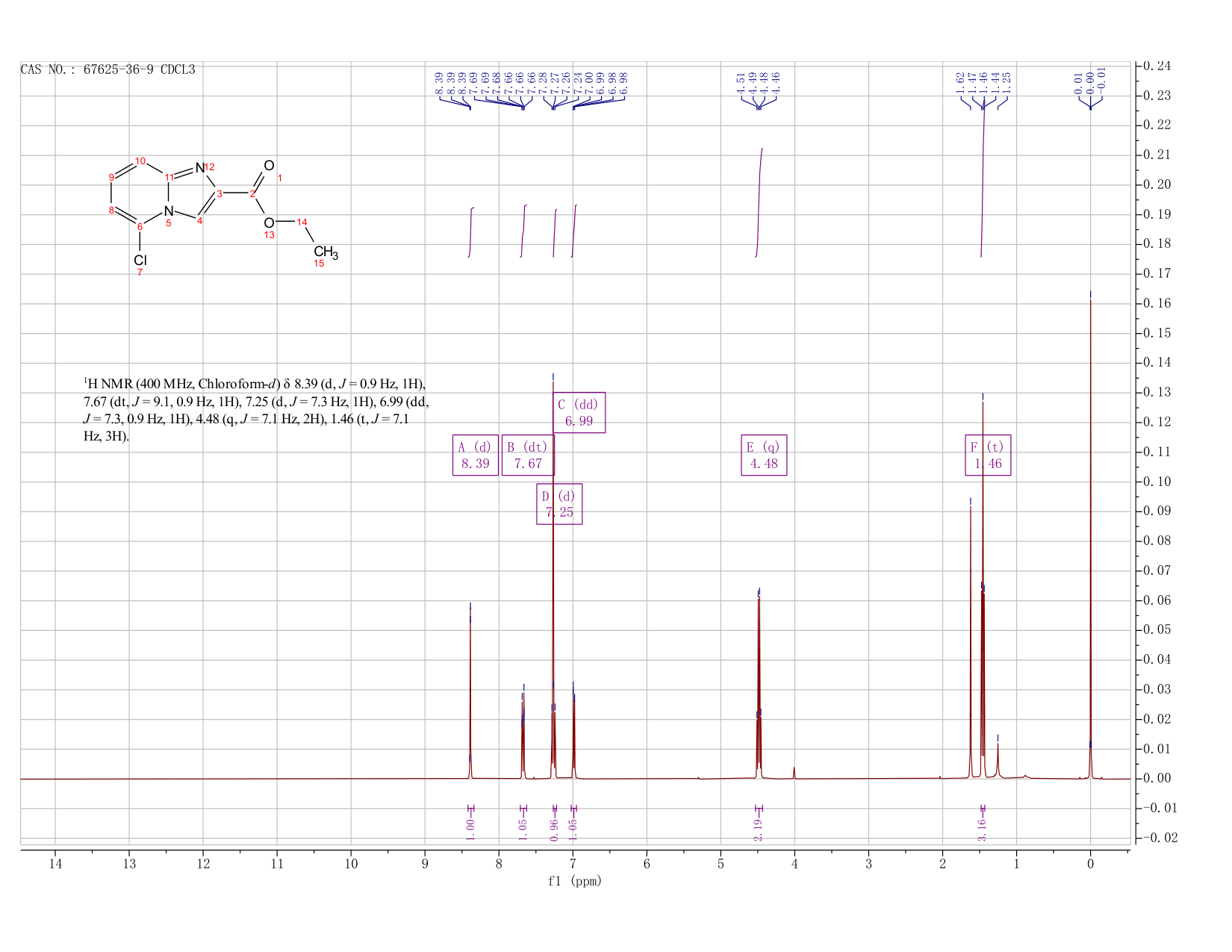Select the CH3 group in the structure
Screen dimensions: 1232x952
[326, 253]
